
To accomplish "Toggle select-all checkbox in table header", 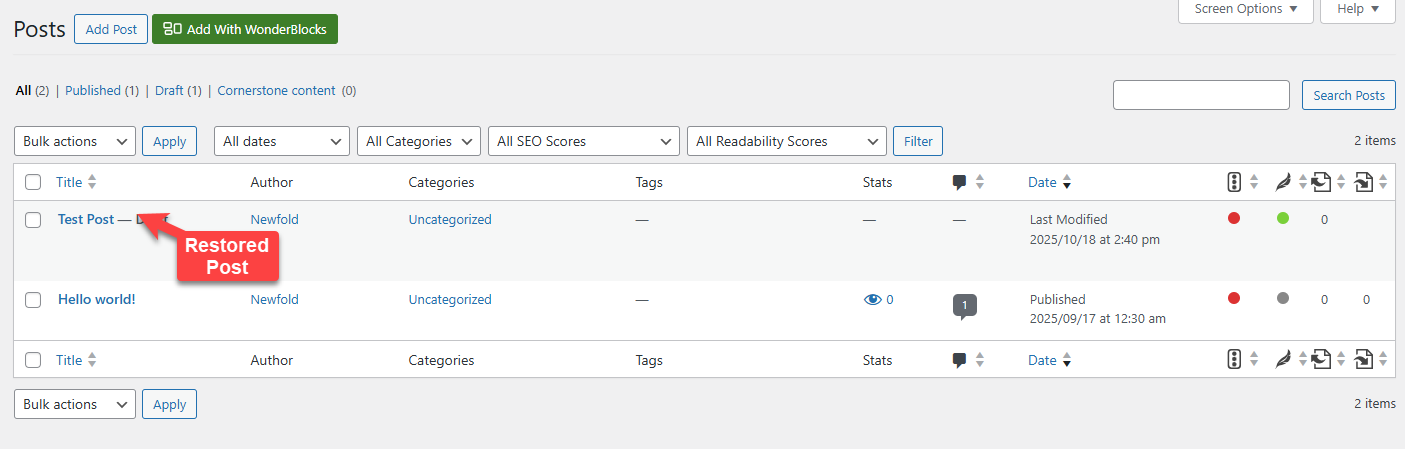I will click(x=33, y=182).
